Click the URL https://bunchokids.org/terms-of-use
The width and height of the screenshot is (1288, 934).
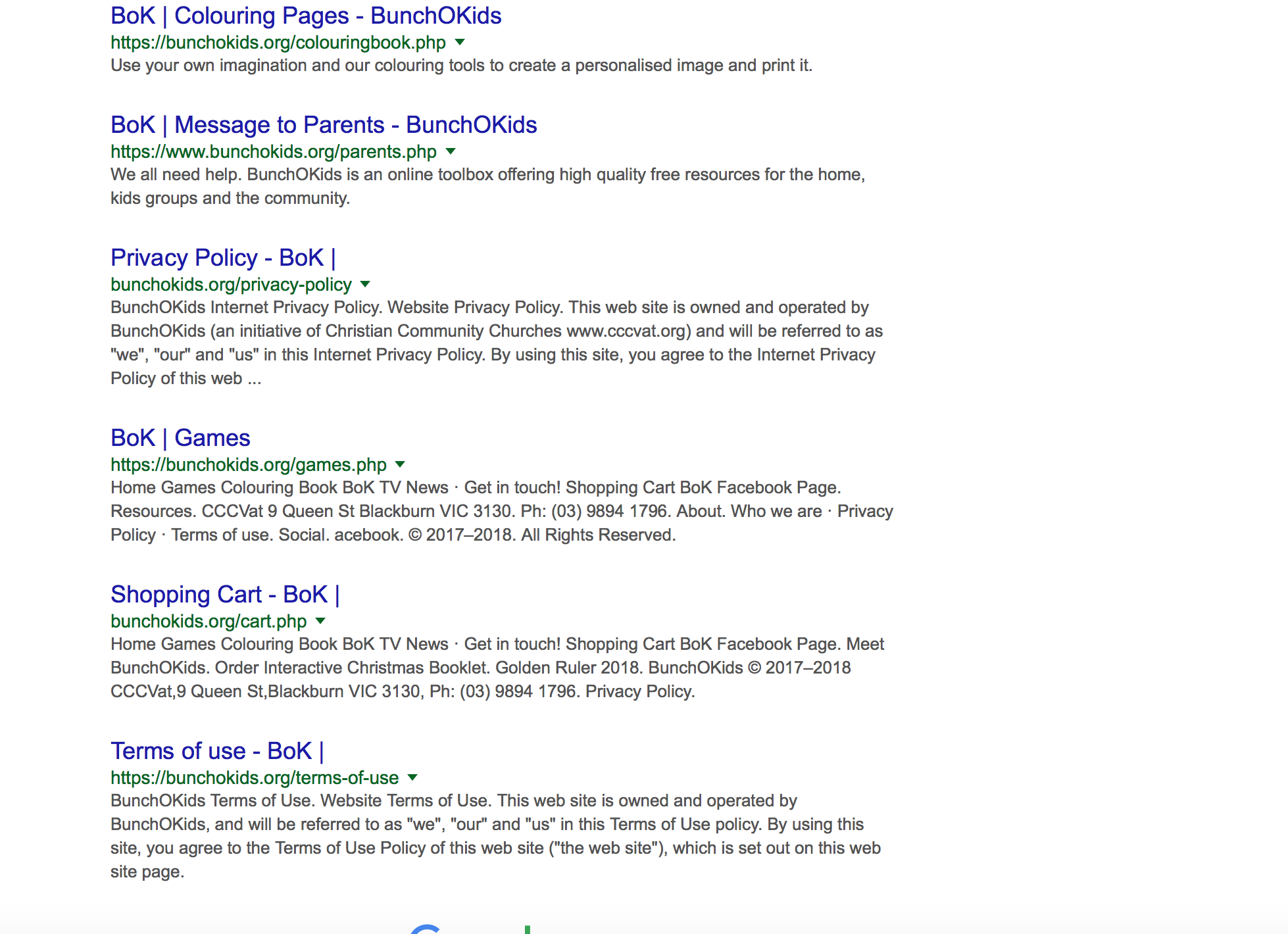point(255,778)
